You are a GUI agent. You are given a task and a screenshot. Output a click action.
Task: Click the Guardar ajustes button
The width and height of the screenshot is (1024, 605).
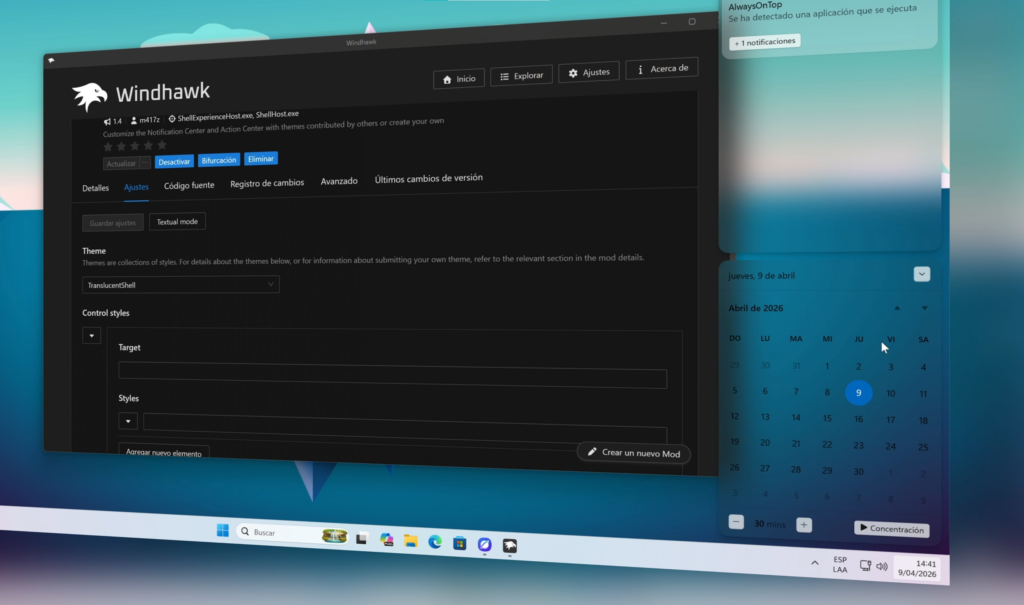(x=112, y=223)
